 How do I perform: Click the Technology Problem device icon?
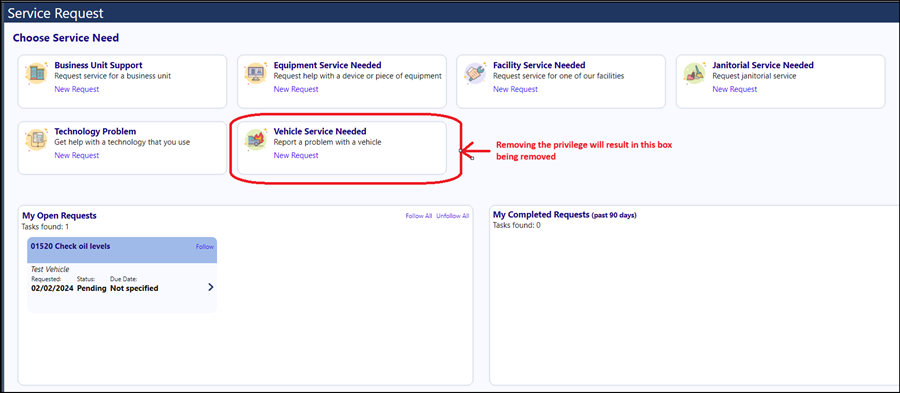click(36, 140)
